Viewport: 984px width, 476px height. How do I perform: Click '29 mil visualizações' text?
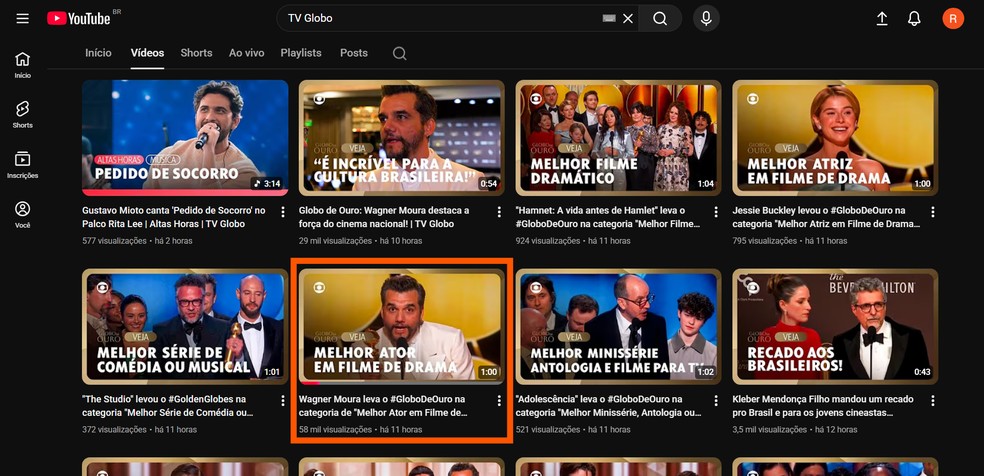335,241
